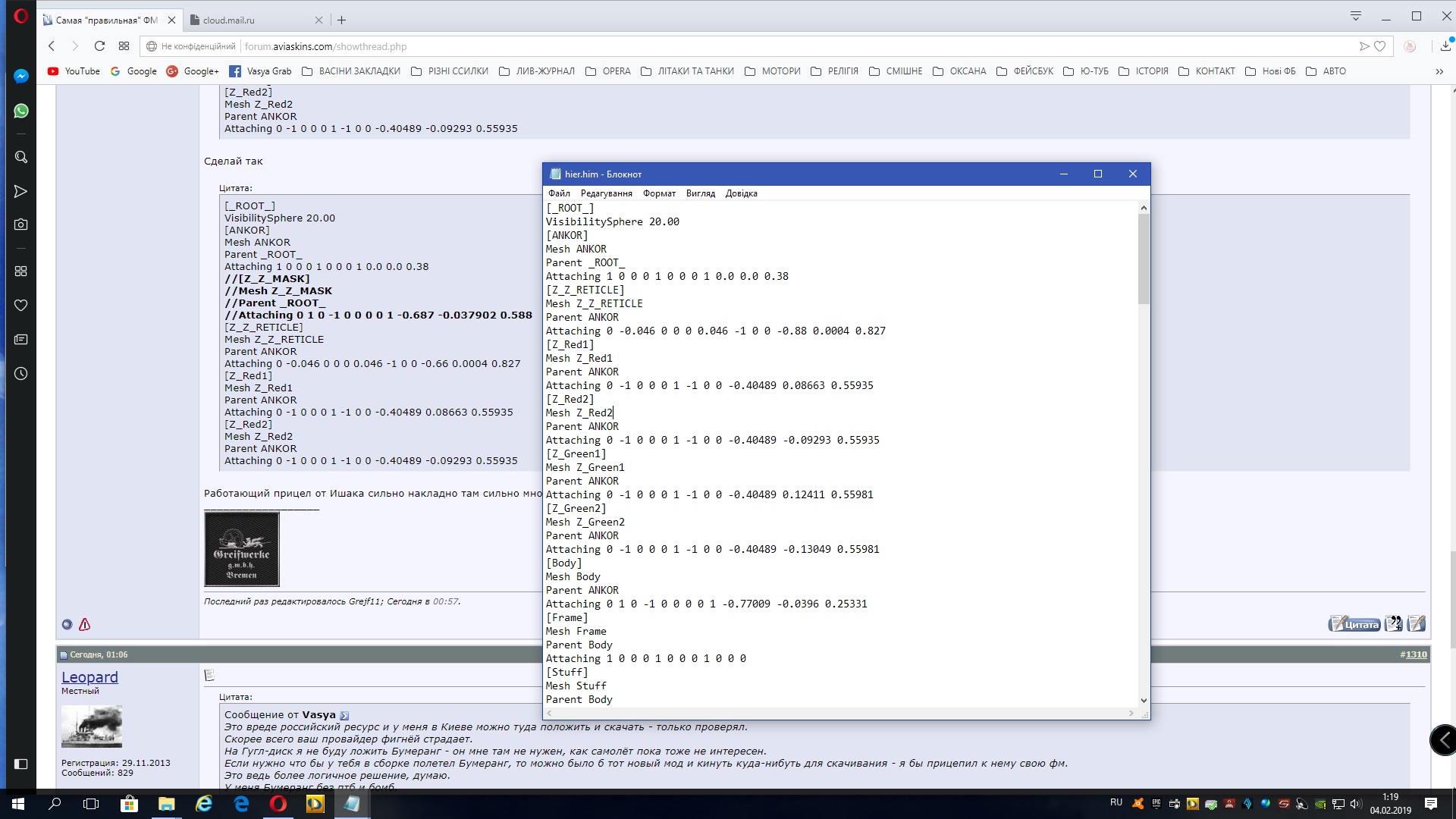Open the history clock icon in sidebar
This screenshot has width=1456, height=819.
(21, 374)
